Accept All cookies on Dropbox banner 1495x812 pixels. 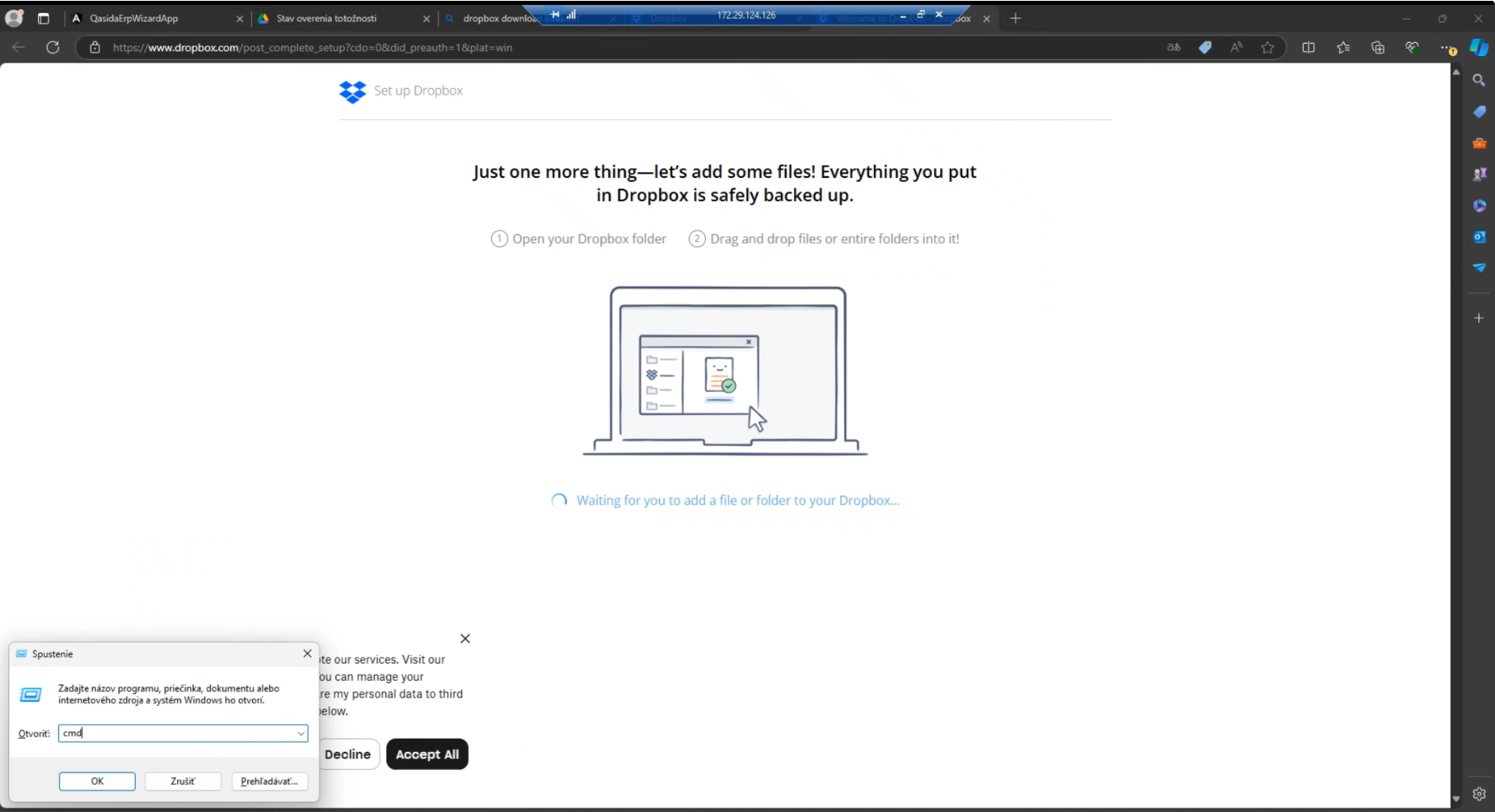coord(427,754)
